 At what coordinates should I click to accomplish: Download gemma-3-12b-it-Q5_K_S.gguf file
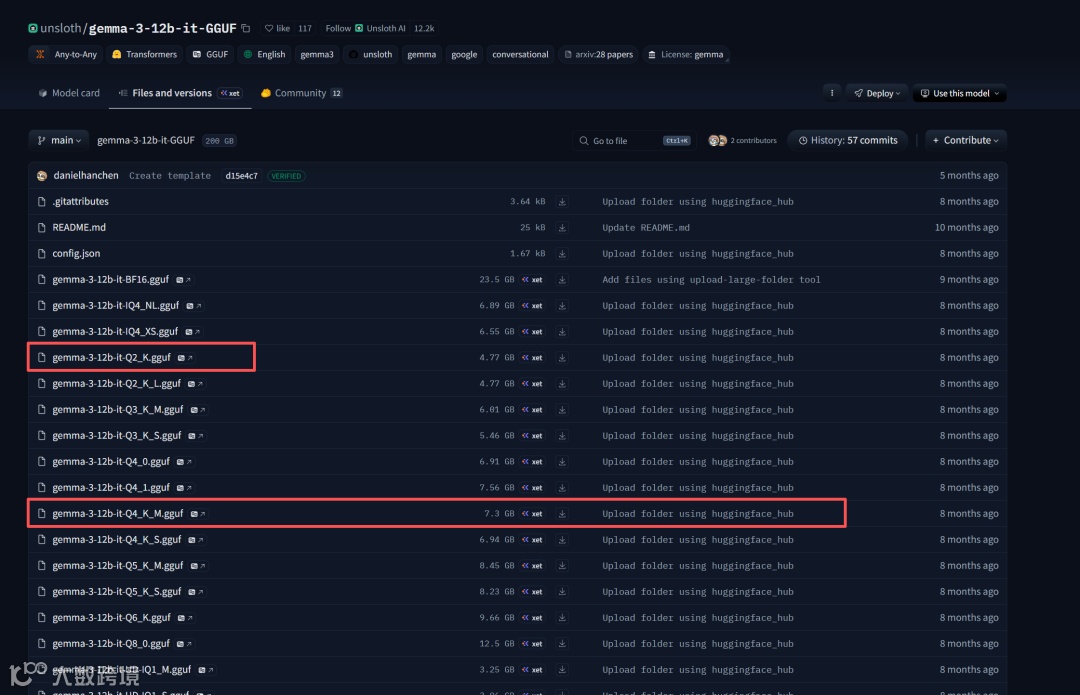(562, 592)
